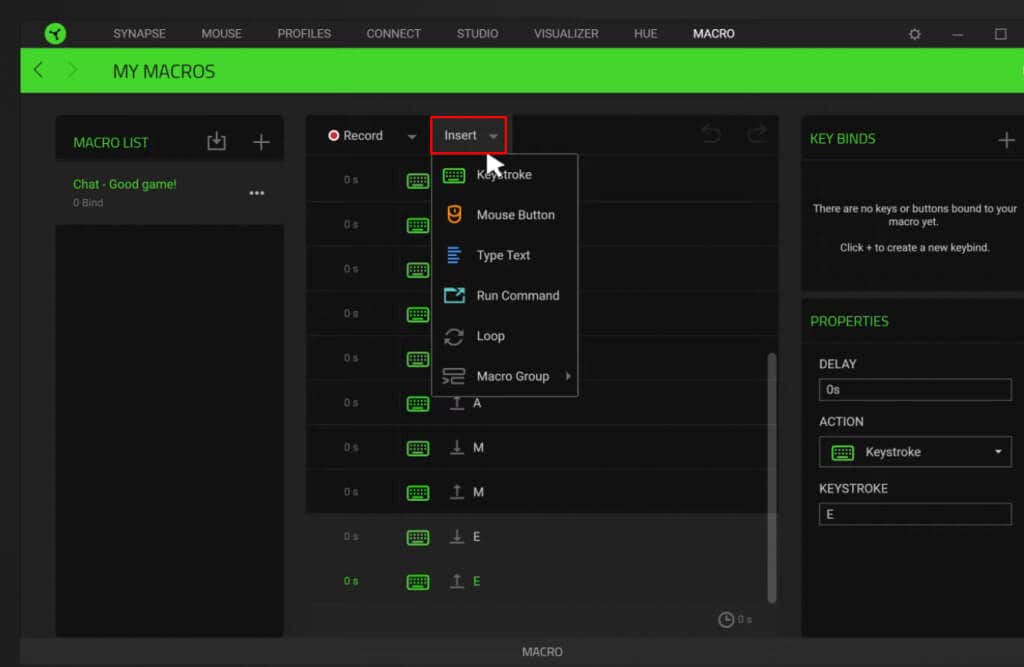Click the total duration clock icon

[x=726, y=619]
